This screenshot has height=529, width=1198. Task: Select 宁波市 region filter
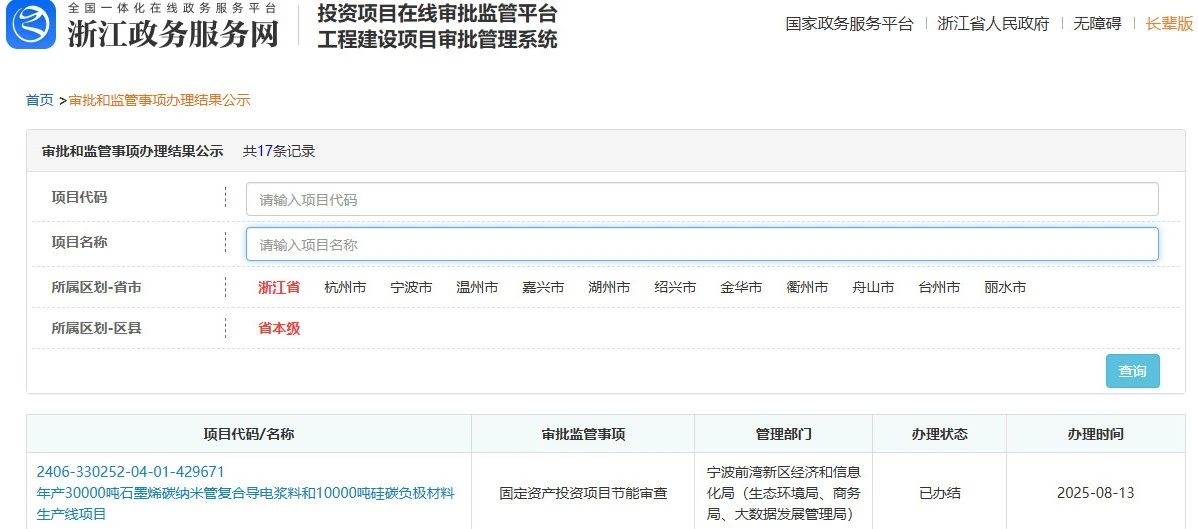[411, 287]
